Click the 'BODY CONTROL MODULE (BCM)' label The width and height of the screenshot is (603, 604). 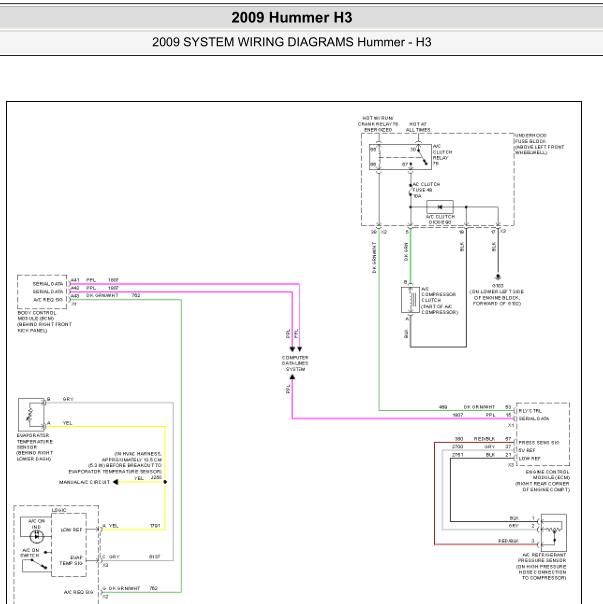[x=44, y=322]
